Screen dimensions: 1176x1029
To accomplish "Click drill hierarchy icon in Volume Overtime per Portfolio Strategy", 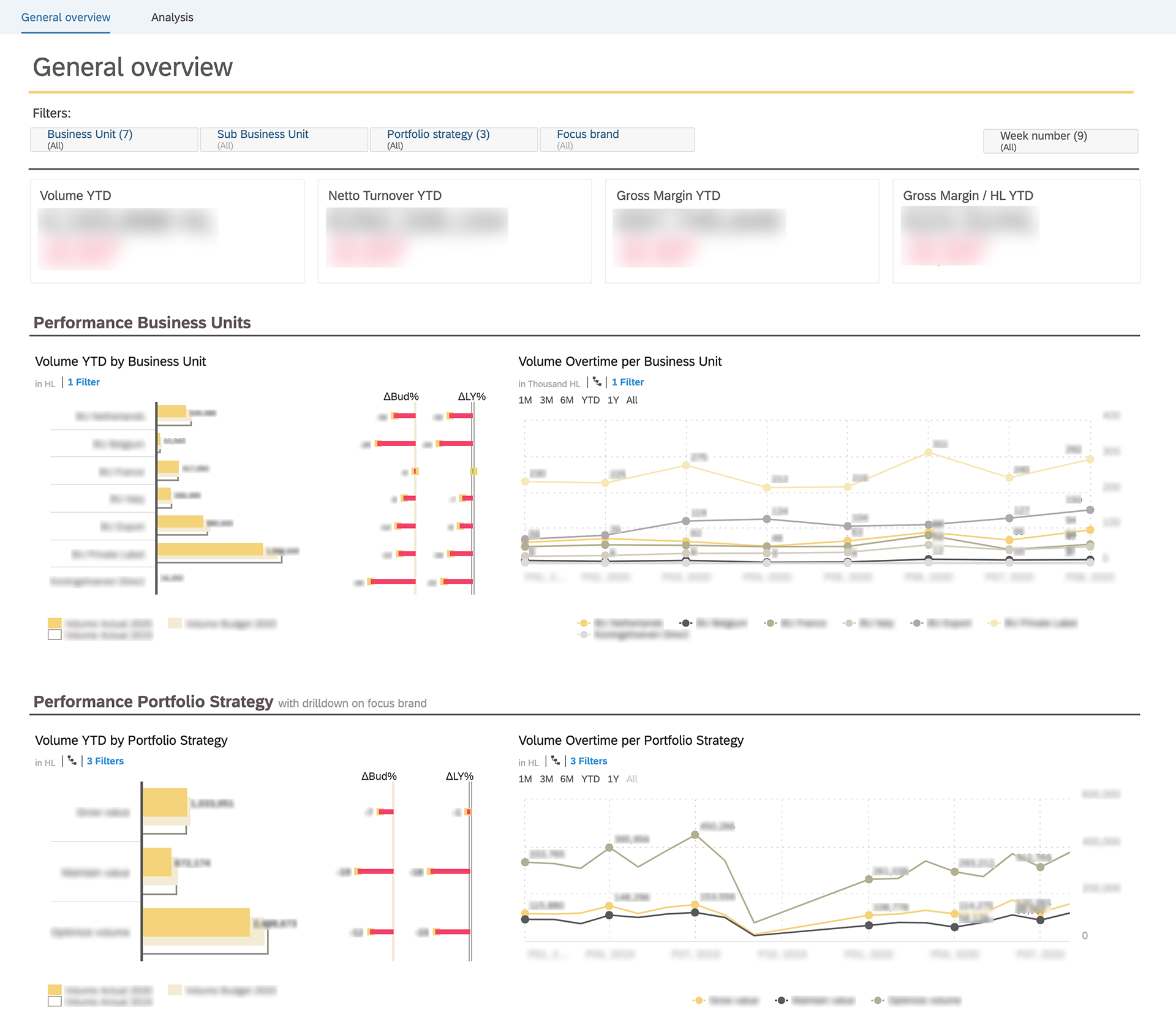I will 556,761.
